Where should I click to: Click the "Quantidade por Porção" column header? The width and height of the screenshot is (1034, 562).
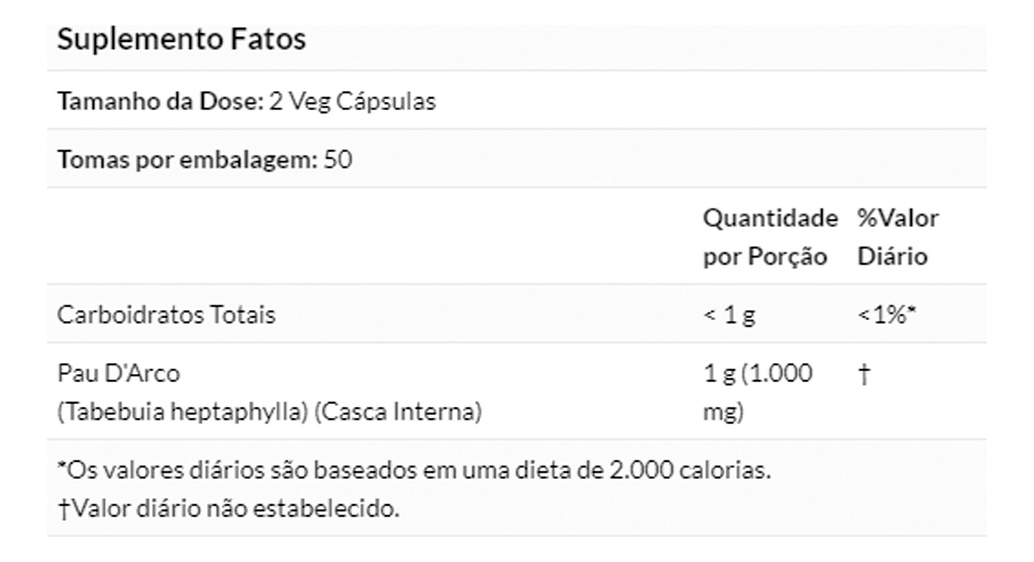coord(768,237)
